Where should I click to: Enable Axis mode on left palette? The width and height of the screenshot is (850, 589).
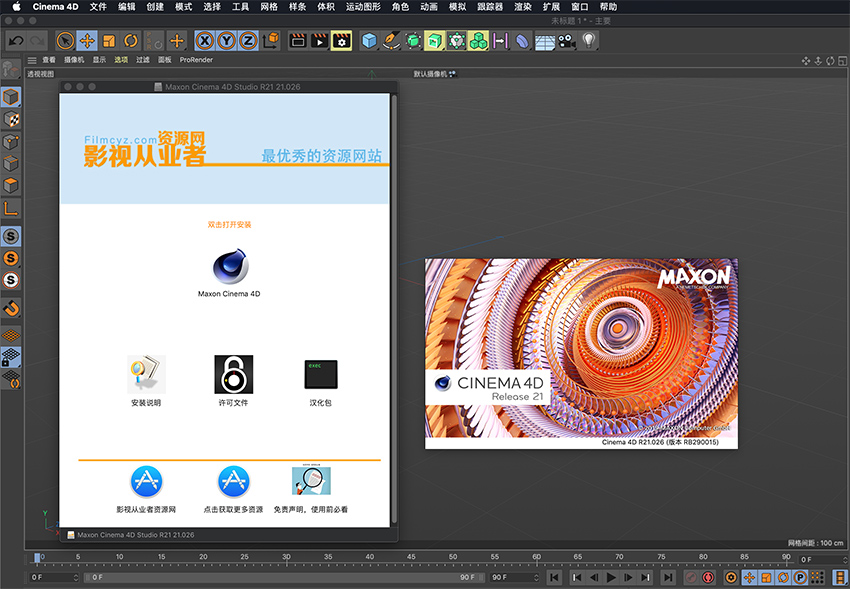[11, 208]
